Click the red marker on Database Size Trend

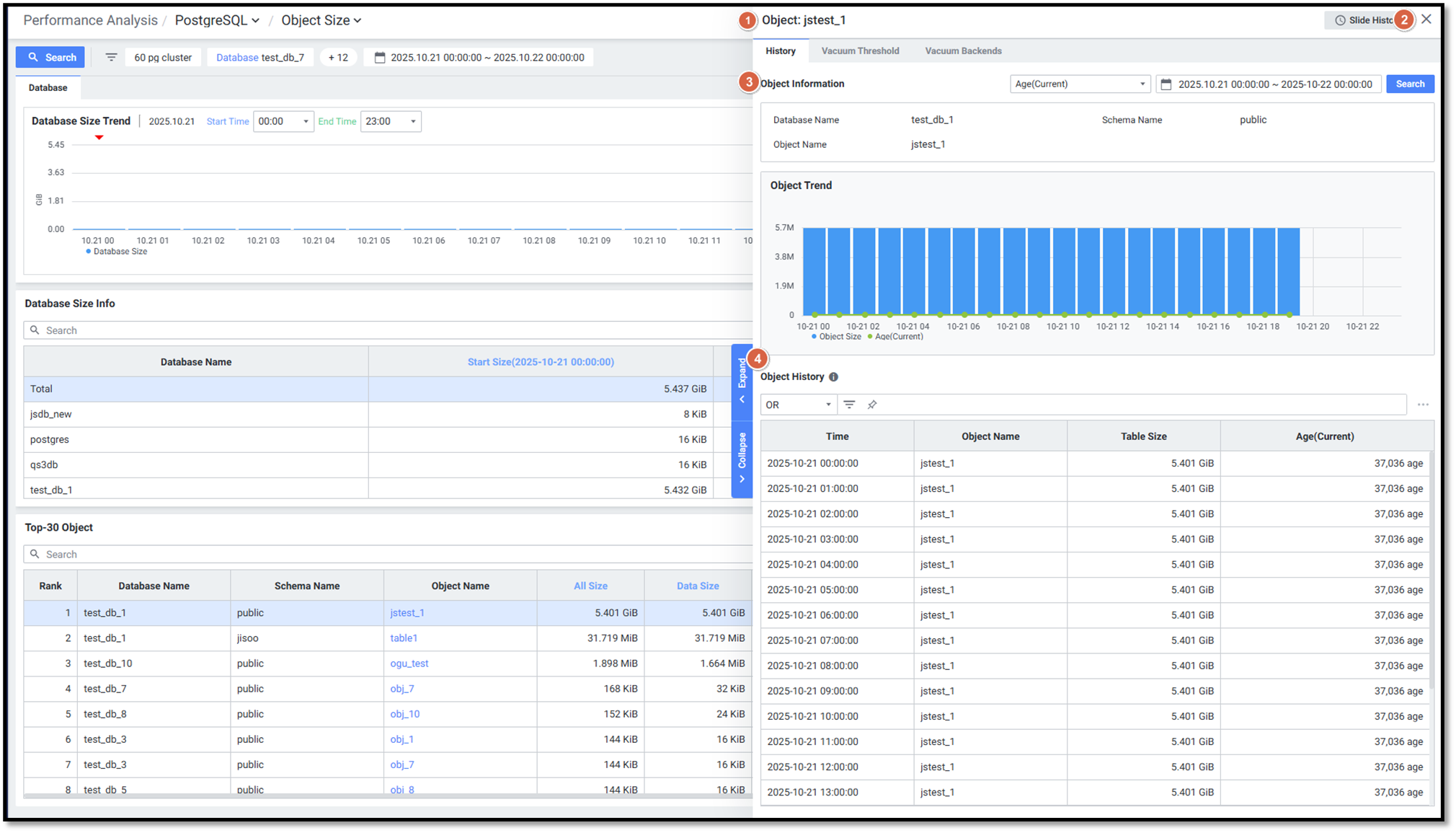tap(99, 137)
